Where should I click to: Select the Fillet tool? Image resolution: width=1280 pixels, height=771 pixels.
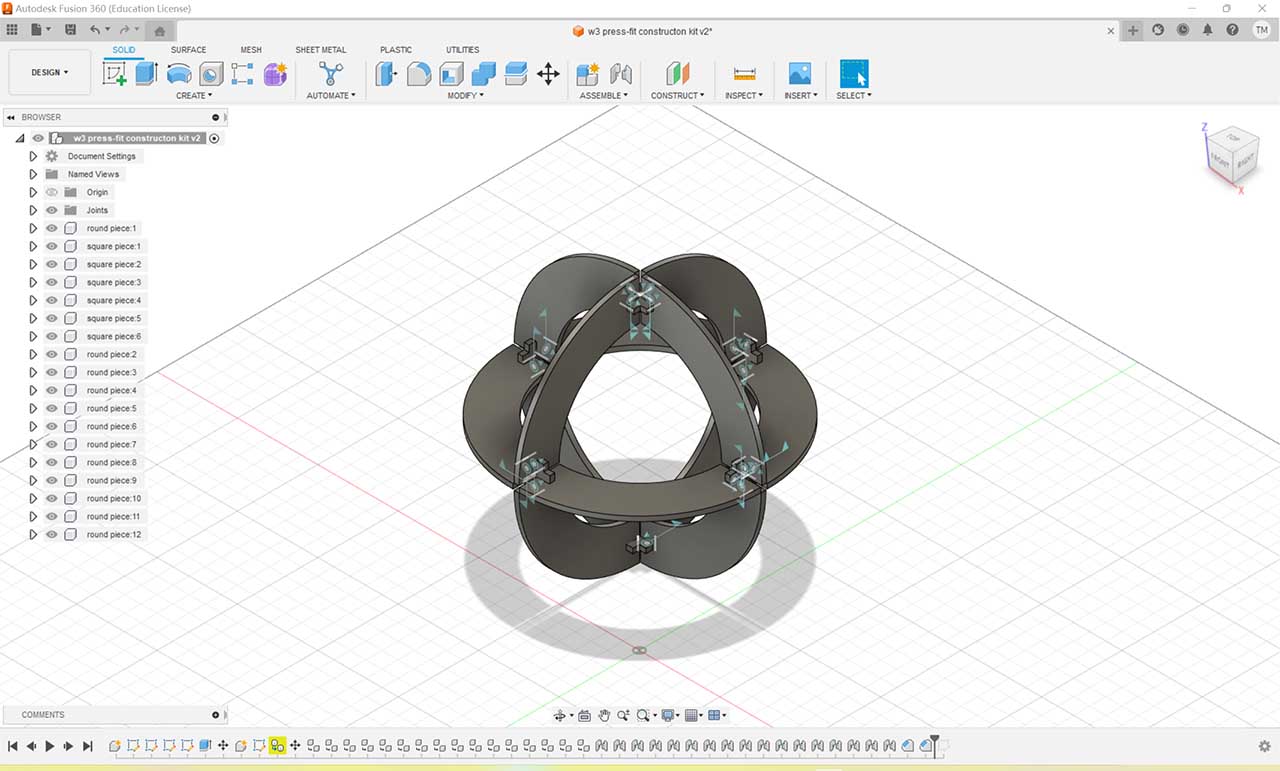[x=419, y=74]
